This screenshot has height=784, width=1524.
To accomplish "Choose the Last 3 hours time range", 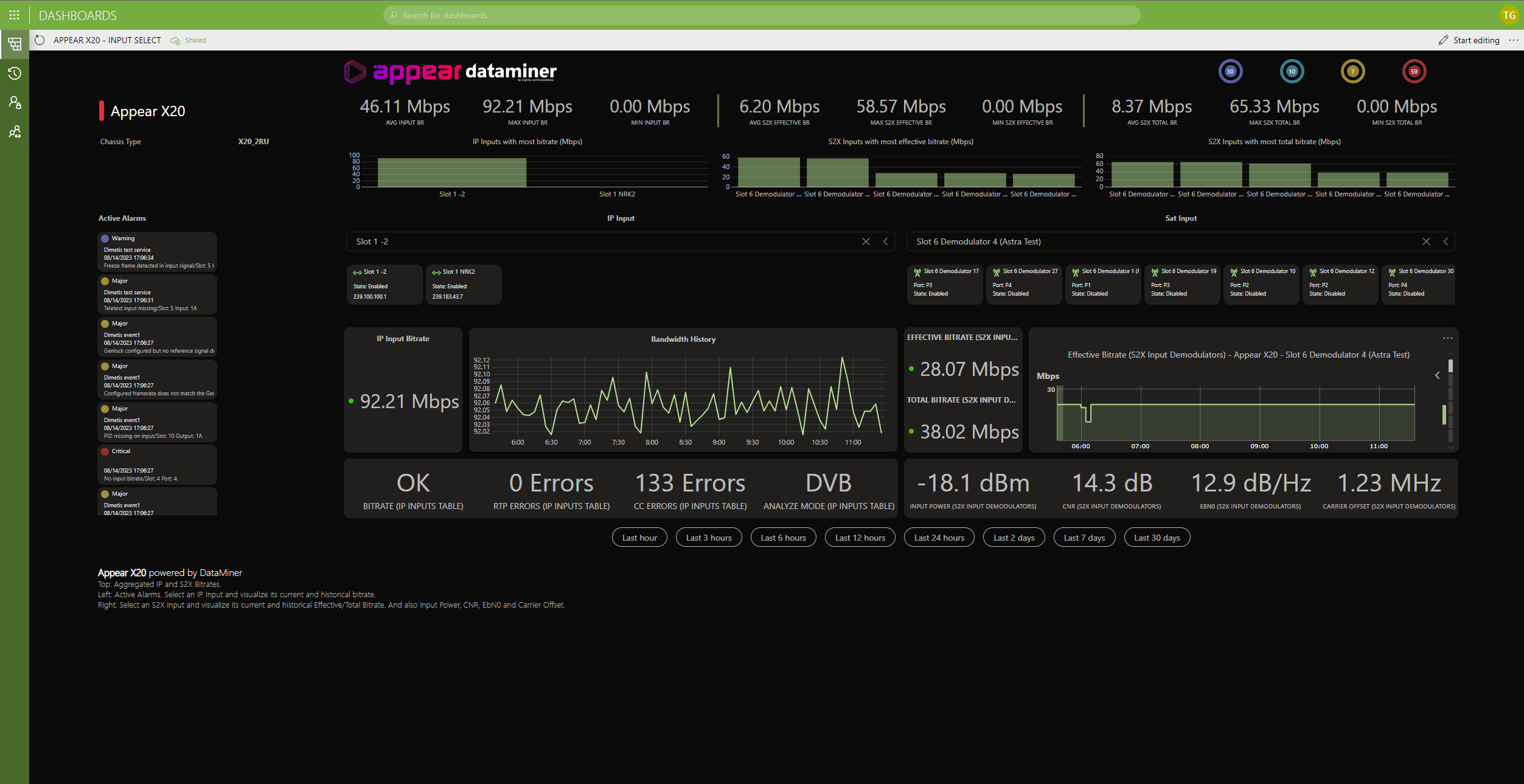I will pyautogui.click(x=709, y=538).
